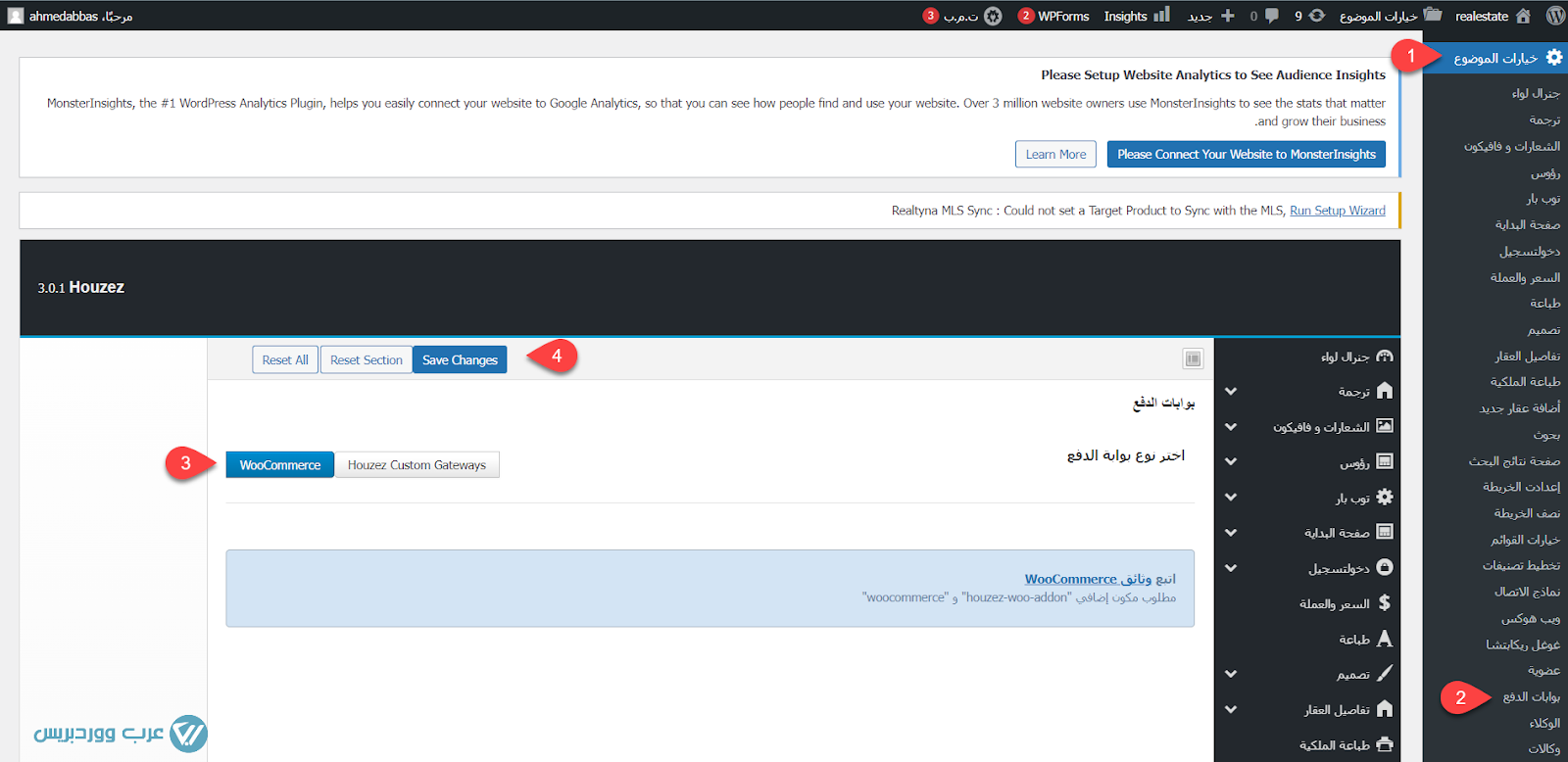Expand the رؤوس section chevron
Screen dimensions: 1568x762
(x=1231, y=462)
